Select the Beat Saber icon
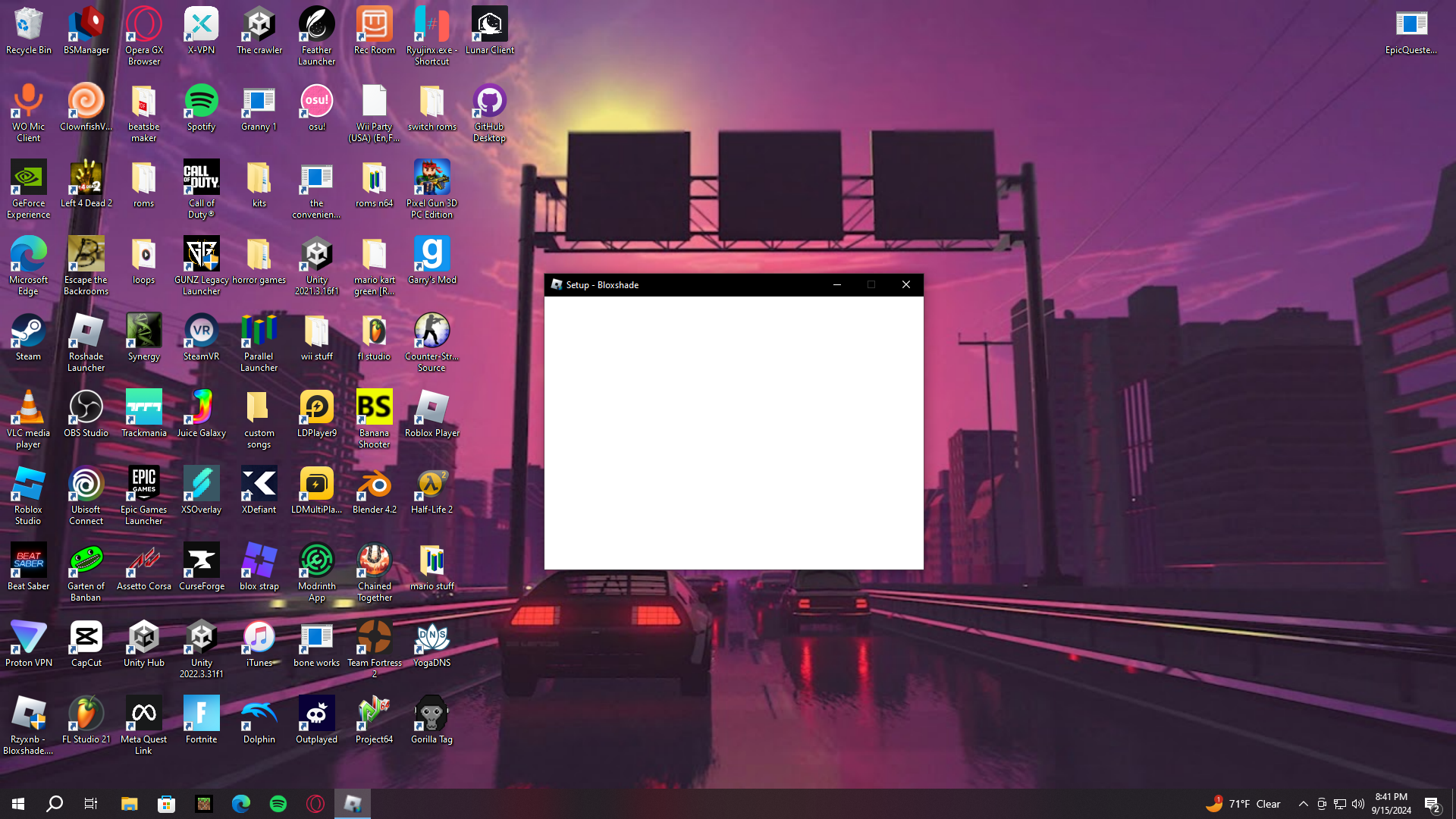 (28, 561)
